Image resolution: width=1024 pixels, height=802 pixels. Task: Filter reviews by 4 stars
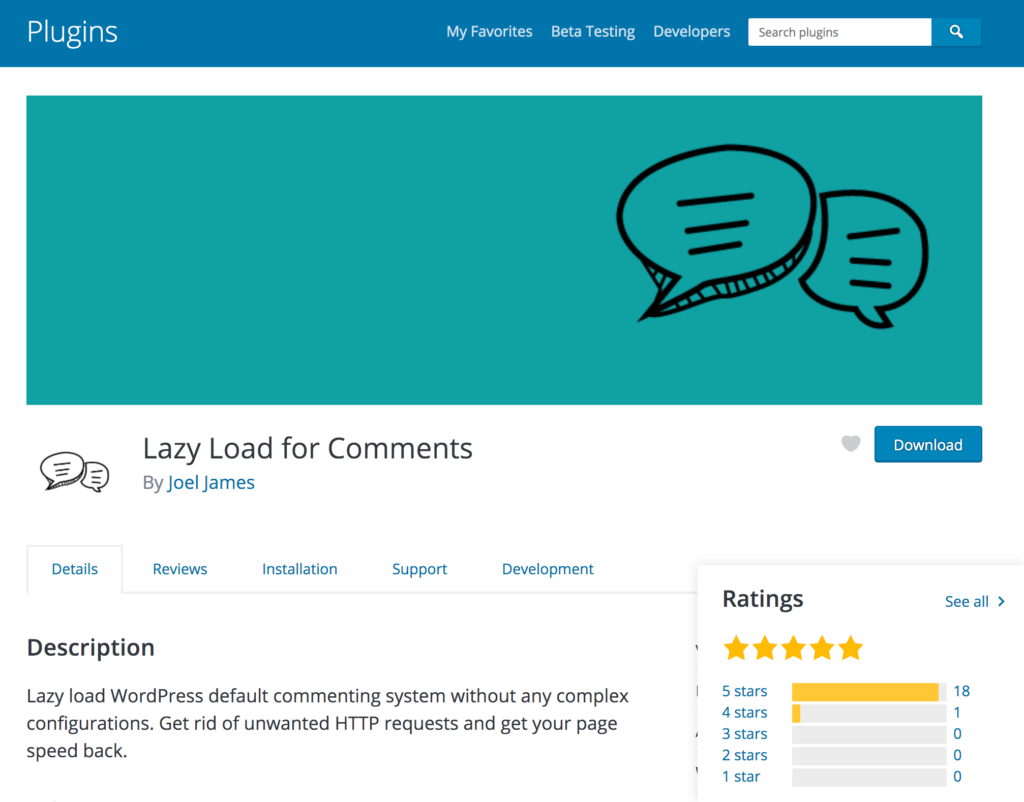(744, 713)
